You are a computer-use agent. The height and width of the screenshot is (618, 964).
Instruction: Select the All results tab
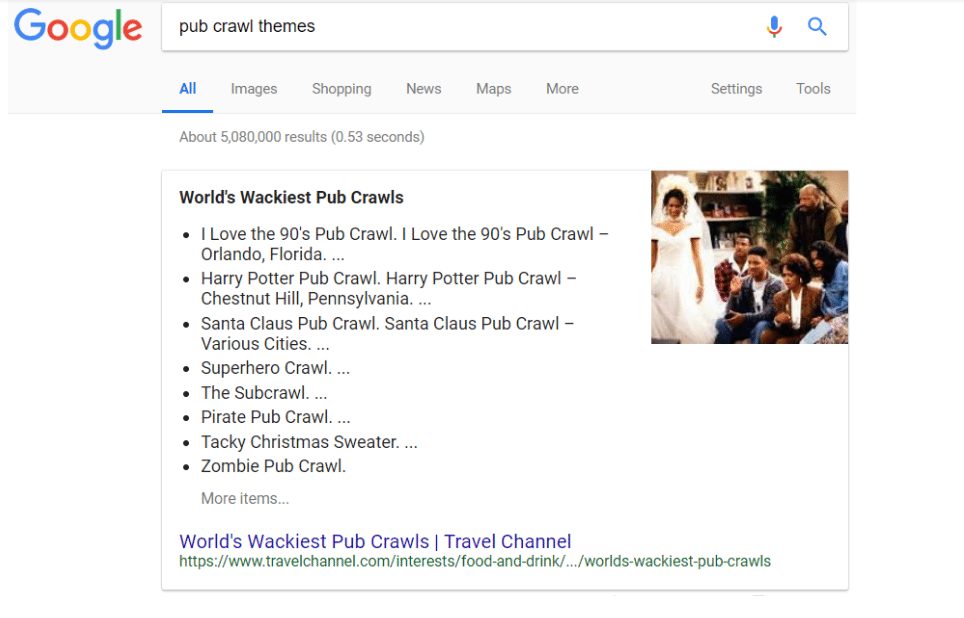click(x=187, y=88)
